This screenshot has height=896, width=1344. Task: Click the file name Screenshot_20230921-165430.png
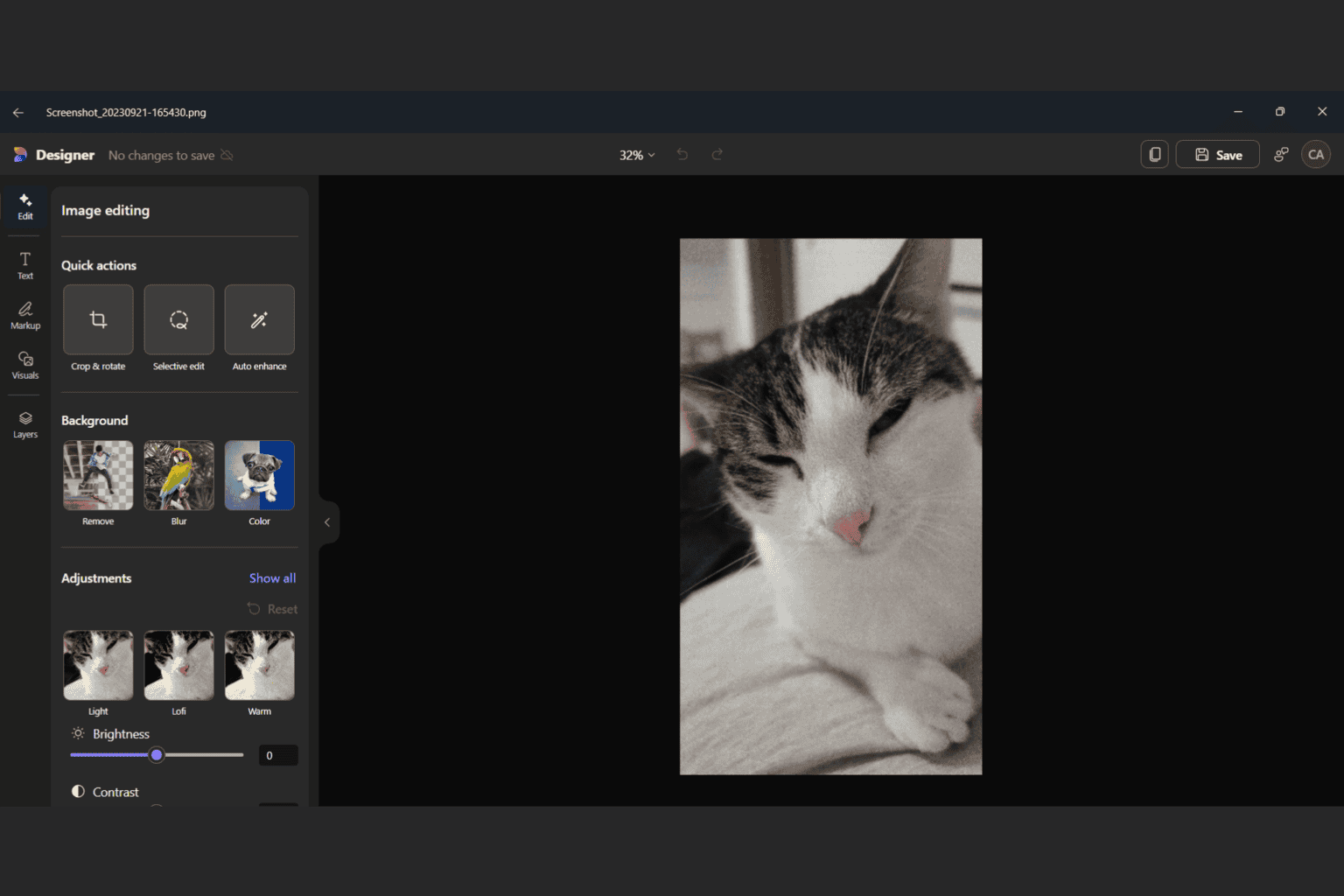click(126, 112)
